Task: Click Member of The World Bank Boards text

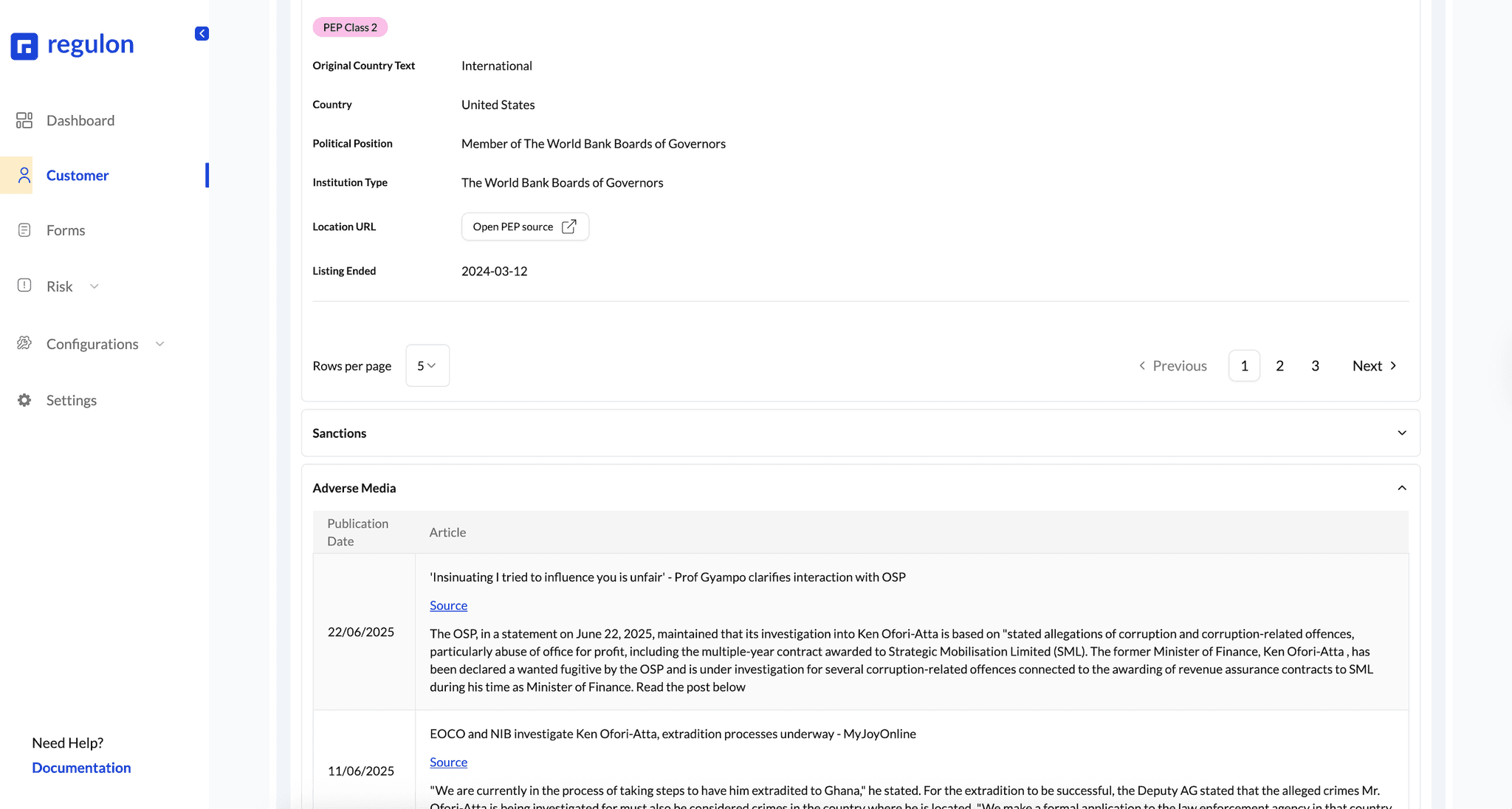Action: [593, 144]
